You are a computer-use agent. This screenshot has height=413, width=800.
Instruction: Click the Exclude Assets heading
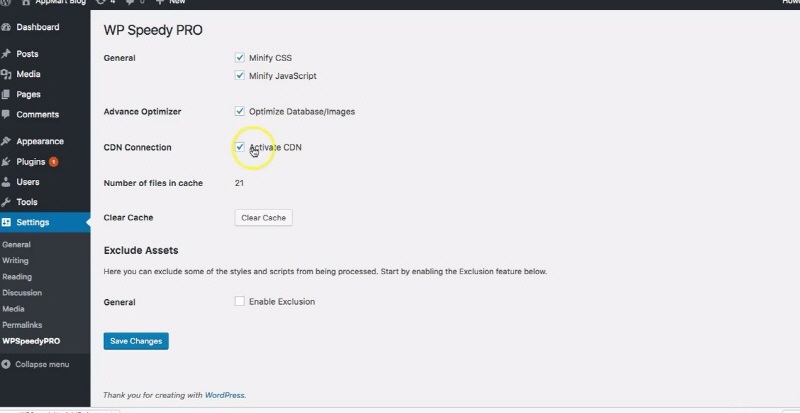click(141, 250)
